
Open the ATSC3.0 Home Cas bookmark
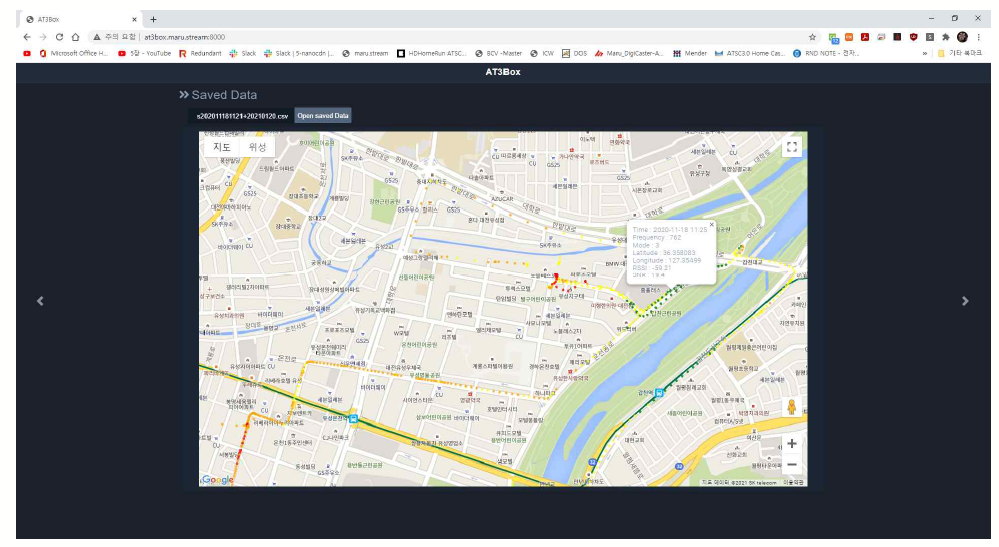point(749,53)
